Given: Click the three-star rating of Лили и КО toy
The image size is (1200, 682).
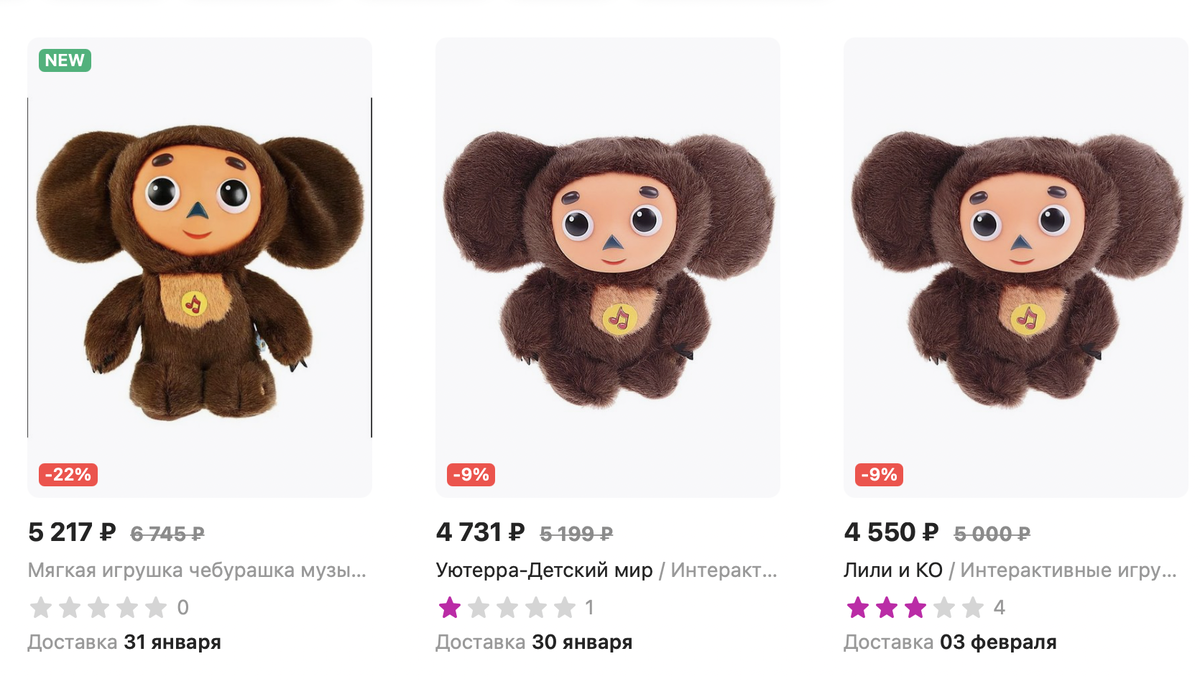Looking at the screenshot, I should click(x=914, y=607).
